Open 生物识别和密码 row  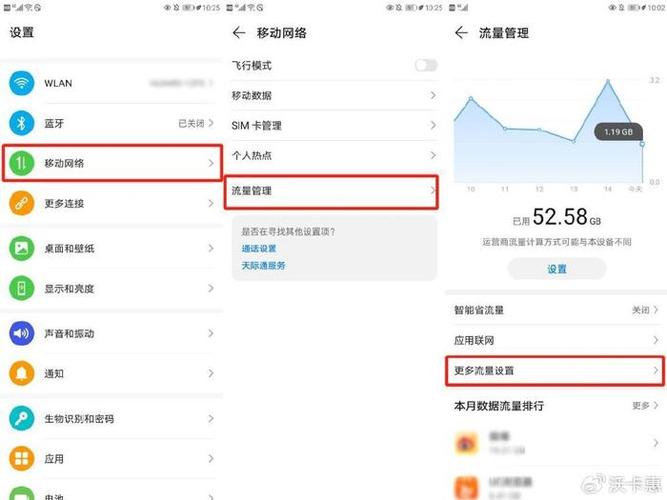[x=112, y=418]
